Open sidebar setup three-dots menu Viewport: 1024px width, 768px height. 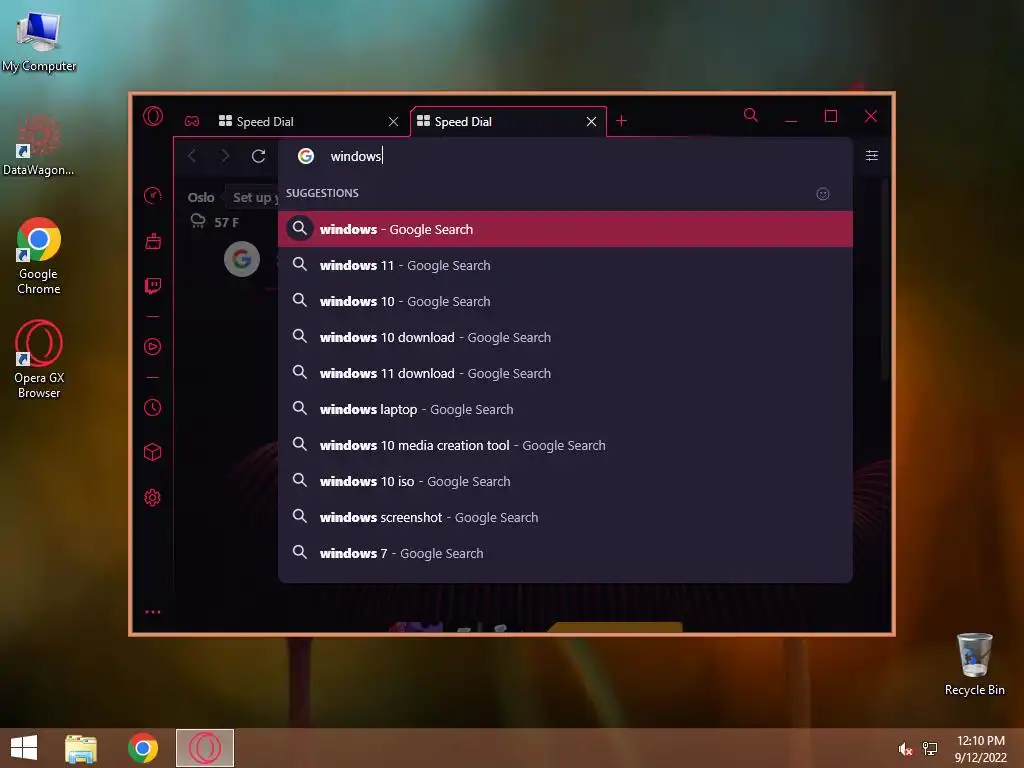coord(153,612)
